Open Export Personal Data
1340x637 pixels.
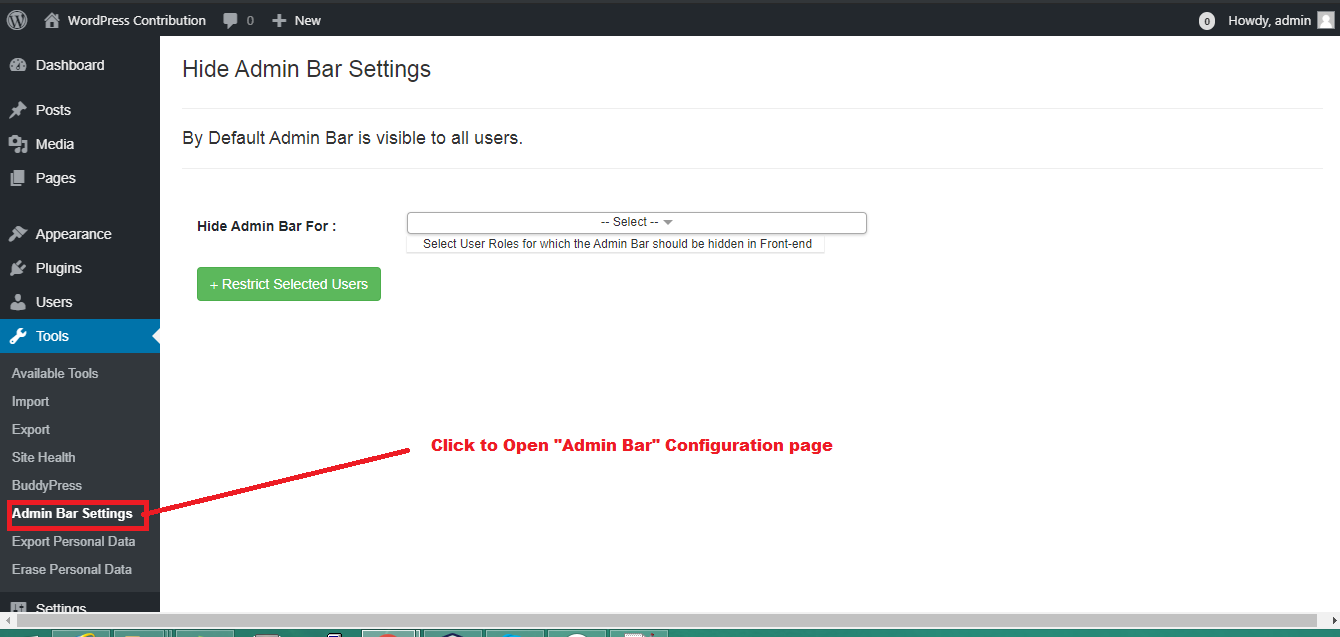pyautogui.click(x=74, y=541)
